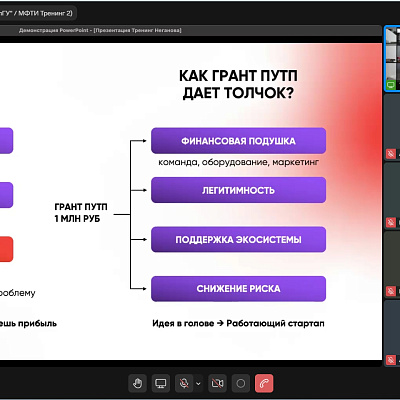Click the red block on slide's left edge

pyautogui.click(x=6, y=249)
